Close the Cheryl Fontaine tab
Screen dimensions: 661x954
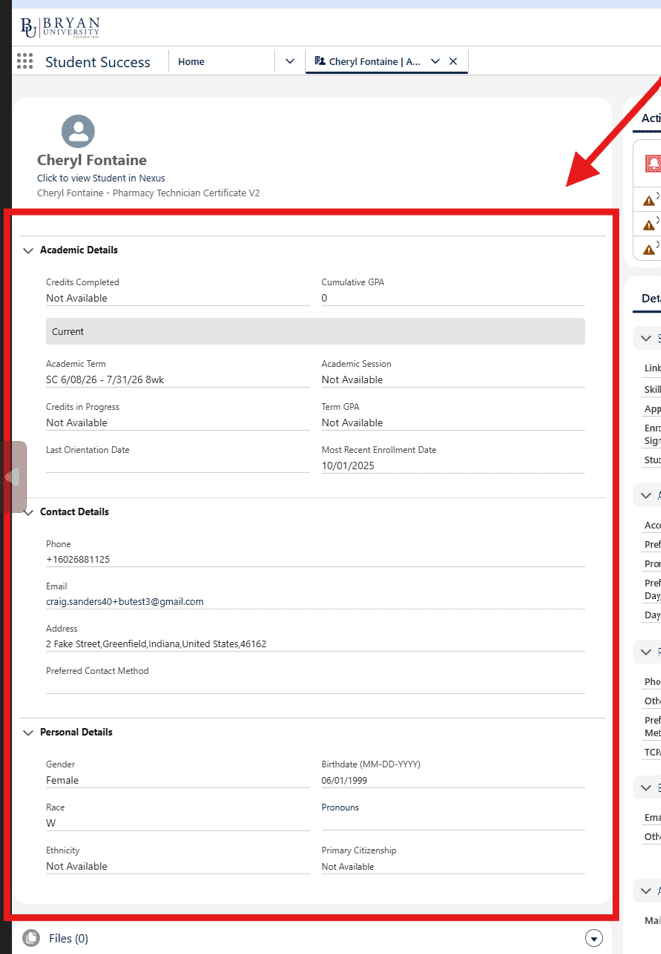(453, 61)
